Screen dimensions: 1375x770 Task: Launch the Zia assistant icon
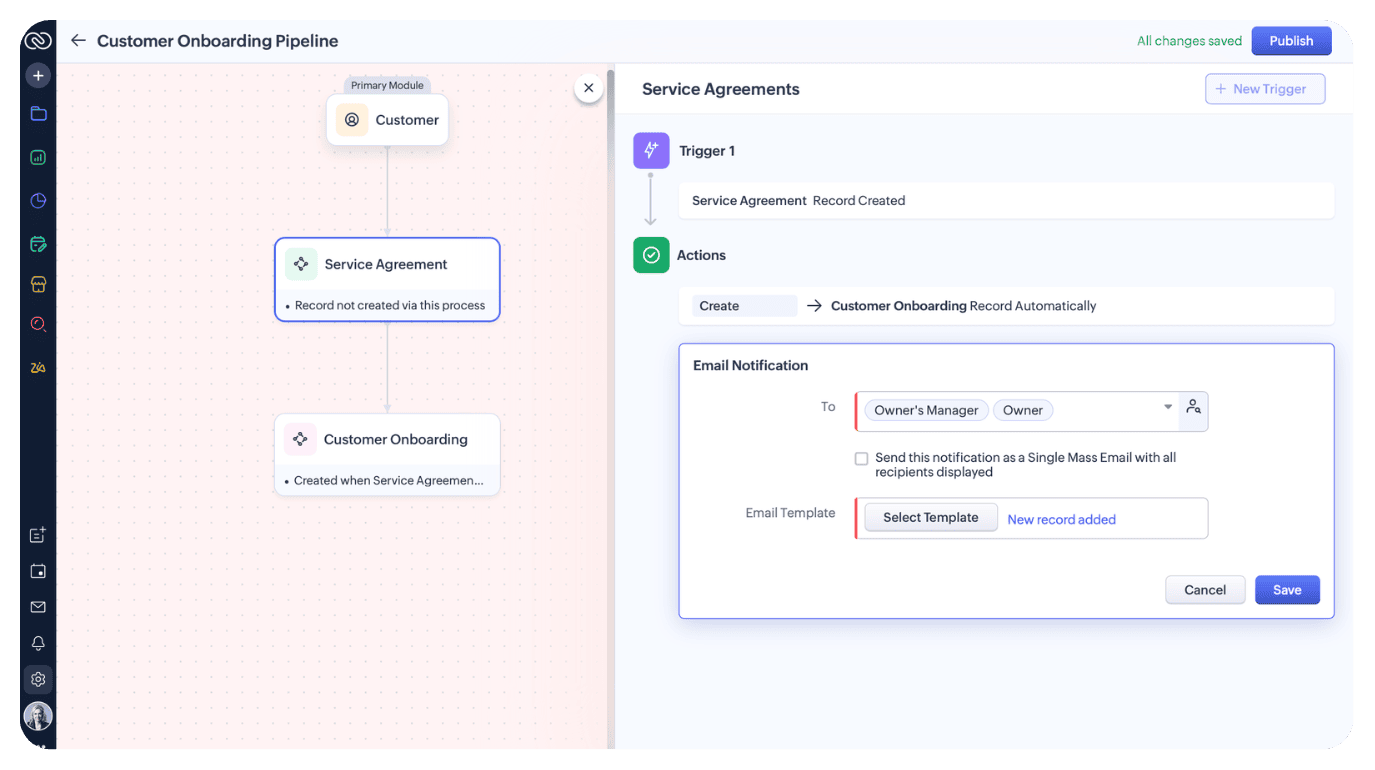point(38,367)
